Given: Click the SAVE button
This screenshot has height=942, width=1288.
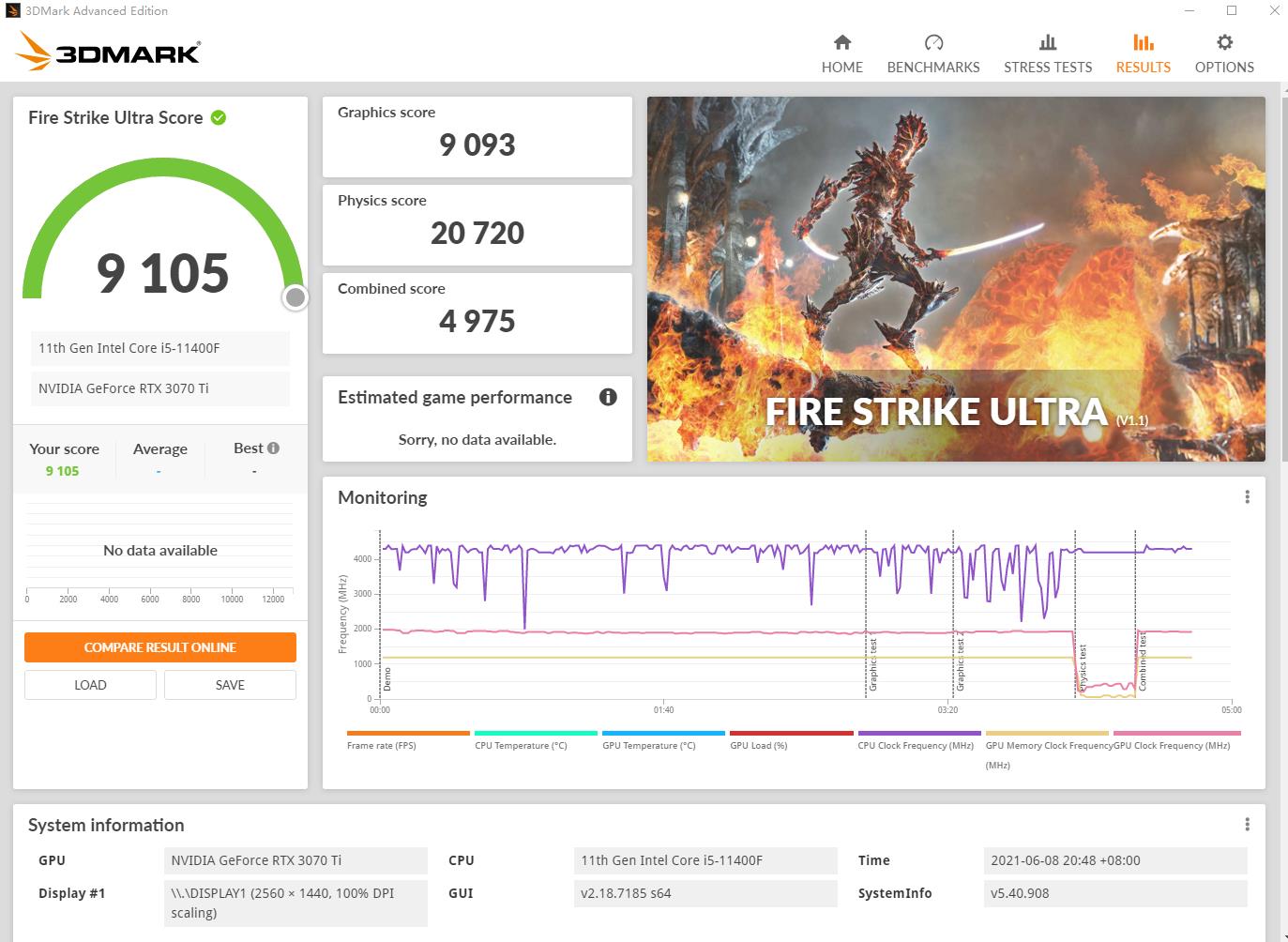Looking at the screenshot, I should [230, 685].
